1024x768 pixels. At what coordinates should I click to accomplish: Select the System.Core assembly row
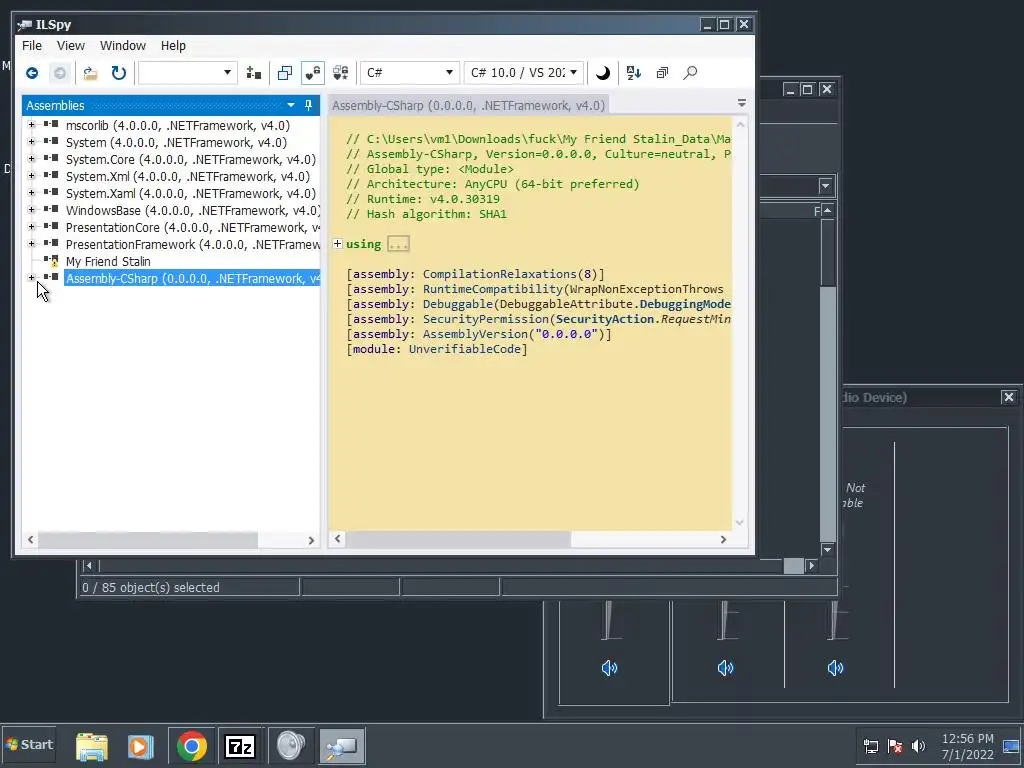click(191, 159)
